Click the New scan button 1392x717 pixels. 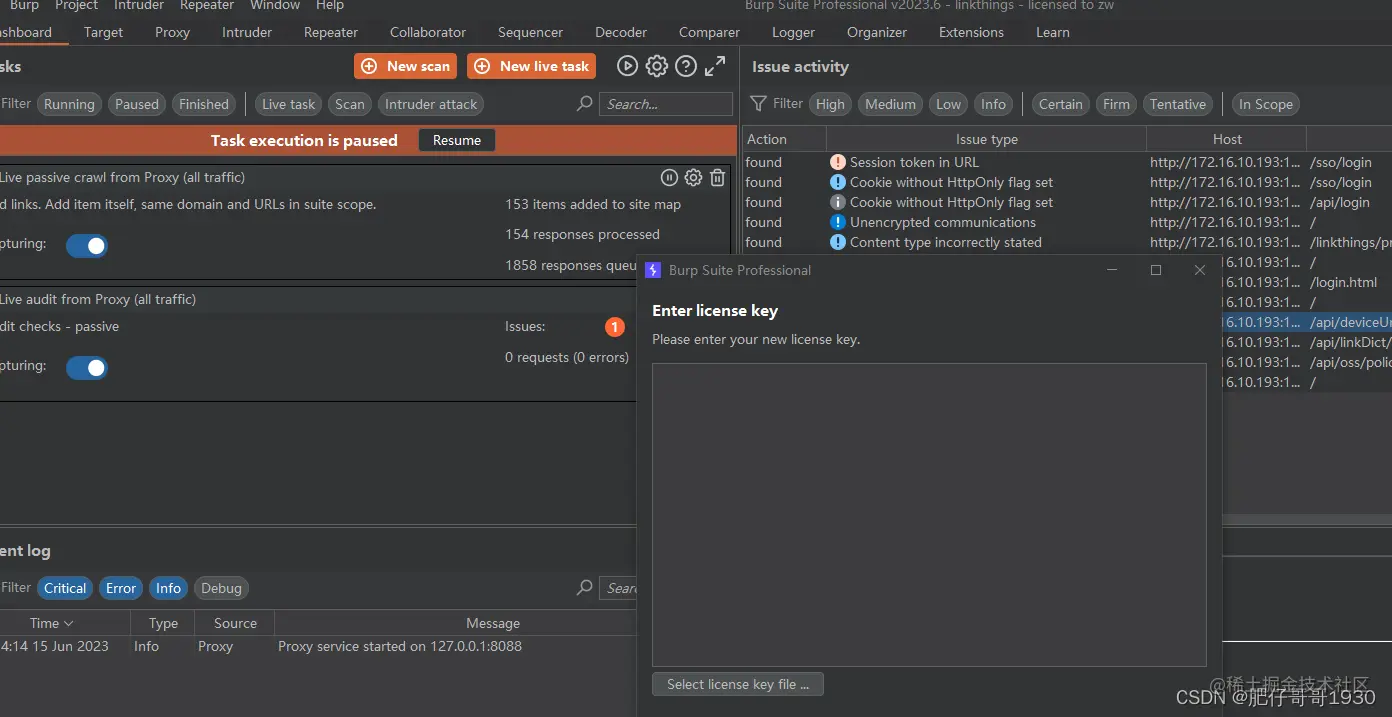pos(405,66)
